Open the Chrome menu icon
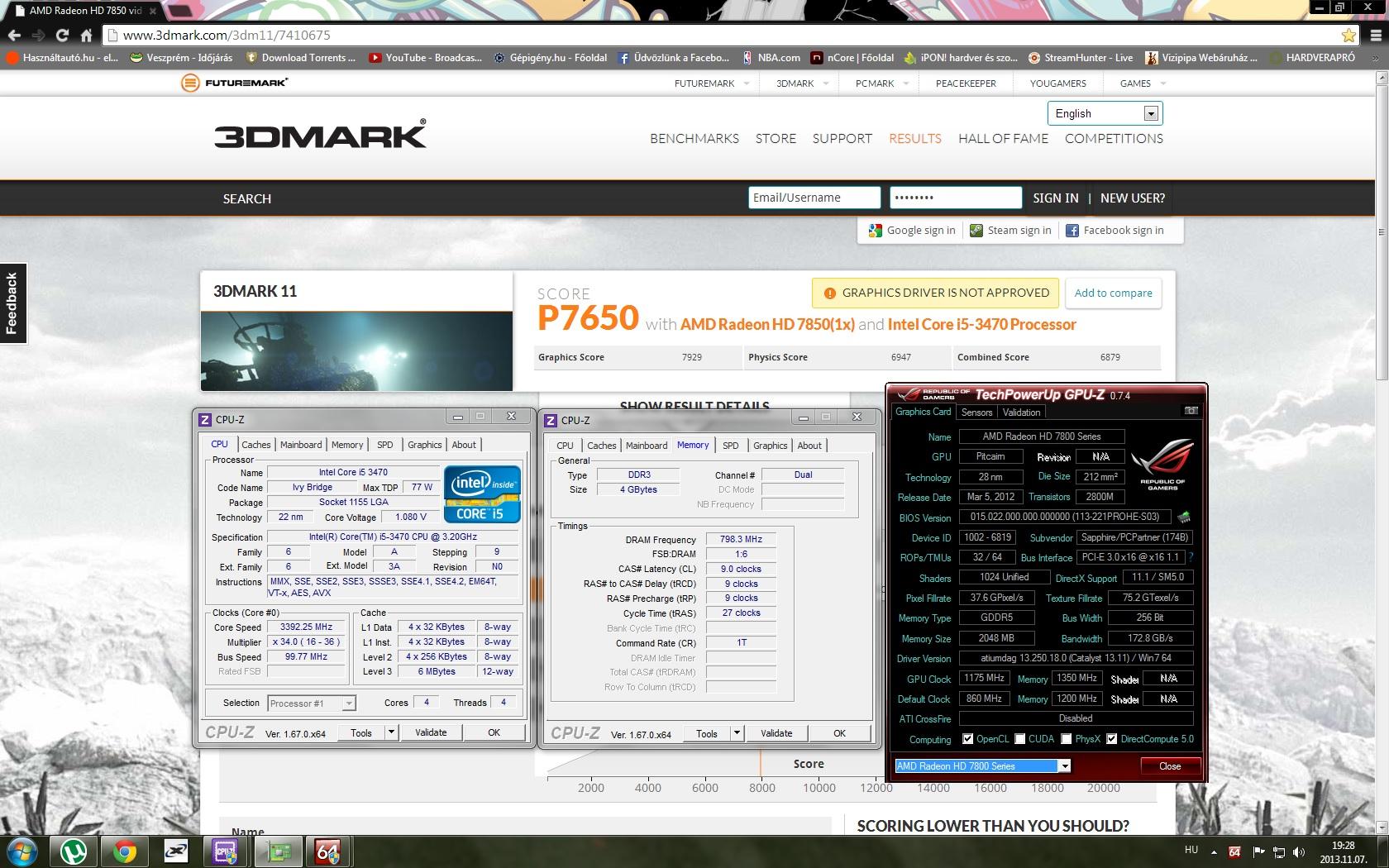 pyautogui.click(x=1375, y=35)
